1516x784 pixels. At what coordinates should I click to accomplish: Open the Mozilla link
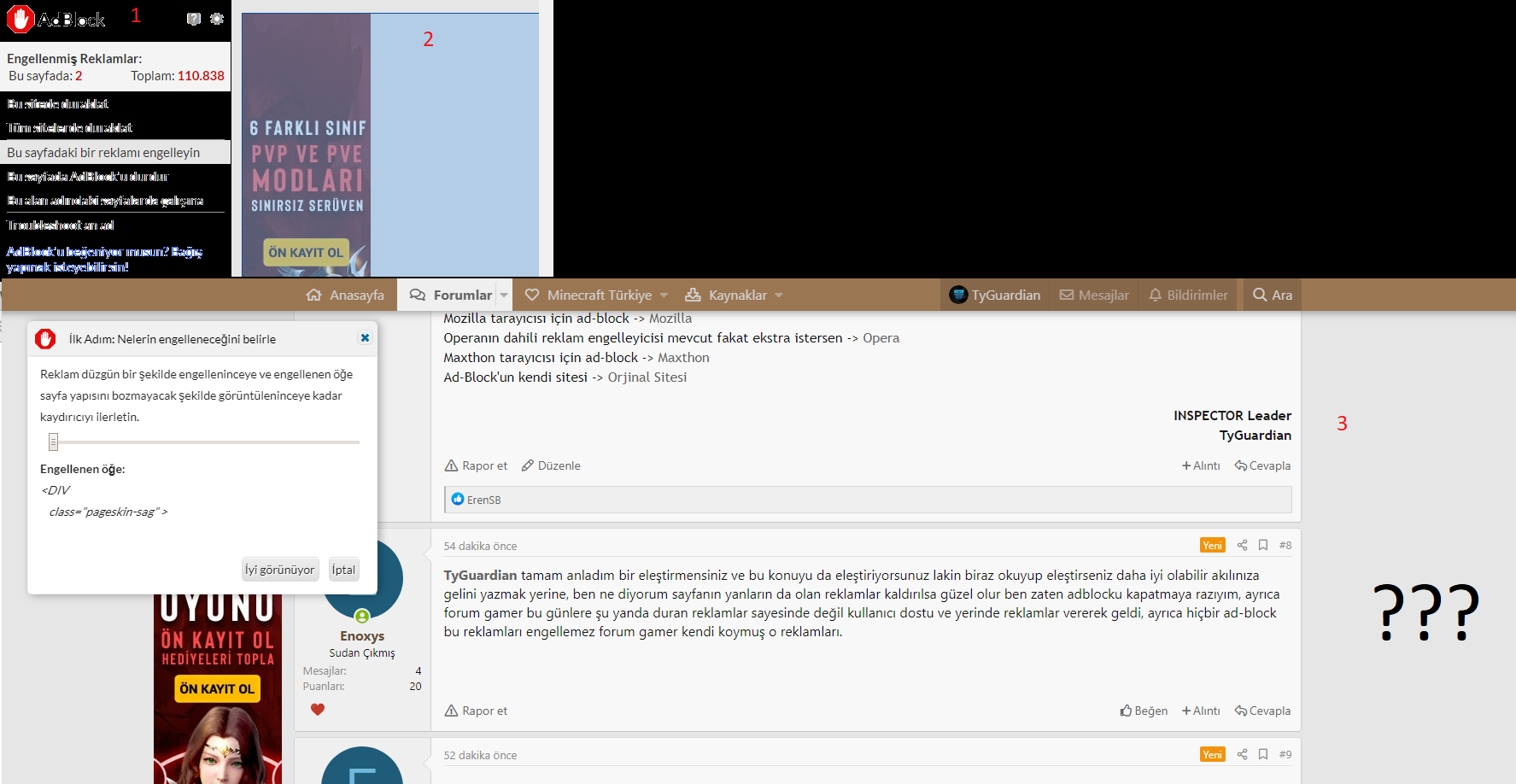coord(670,319)
